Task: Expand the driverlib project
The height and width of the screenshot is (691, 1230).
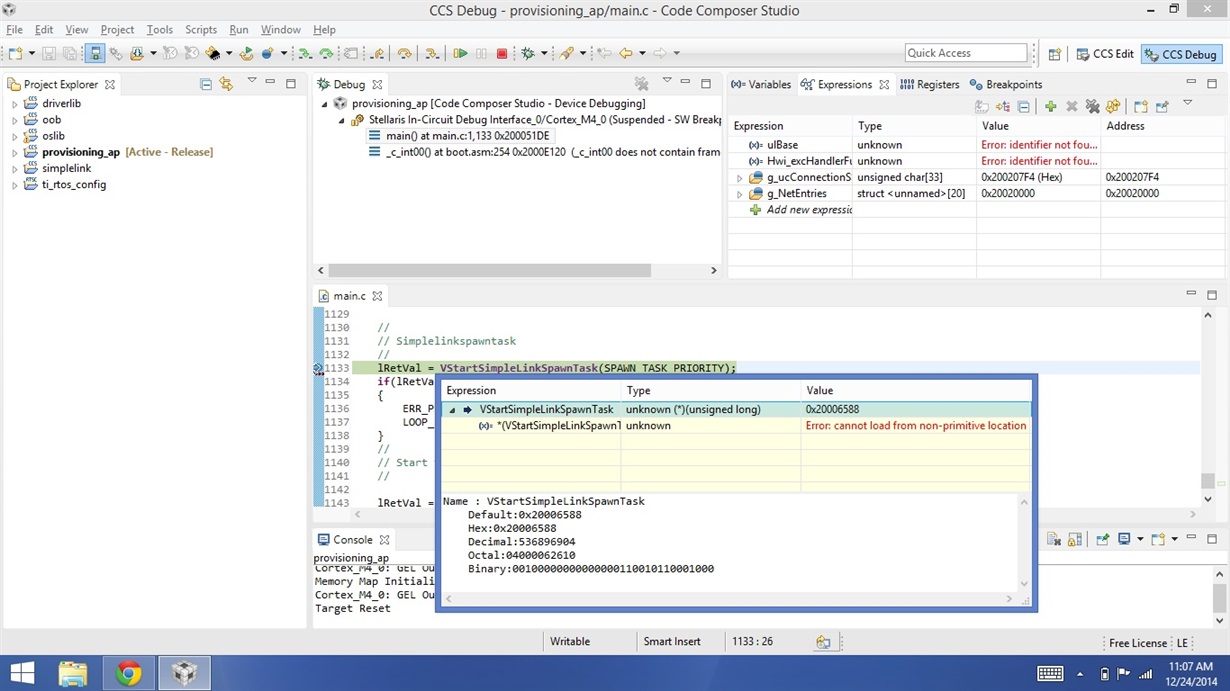Action: coord(14,103)
